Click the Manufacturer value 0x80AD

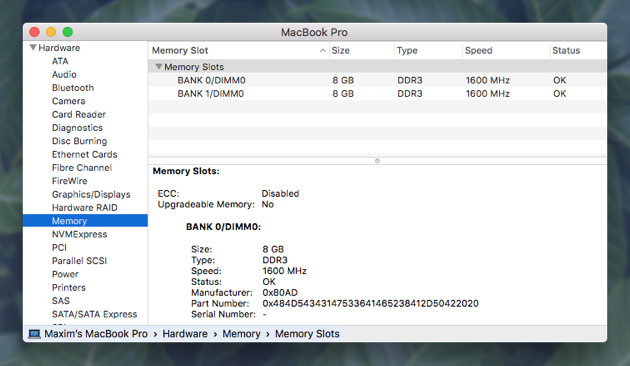[280, 292]
